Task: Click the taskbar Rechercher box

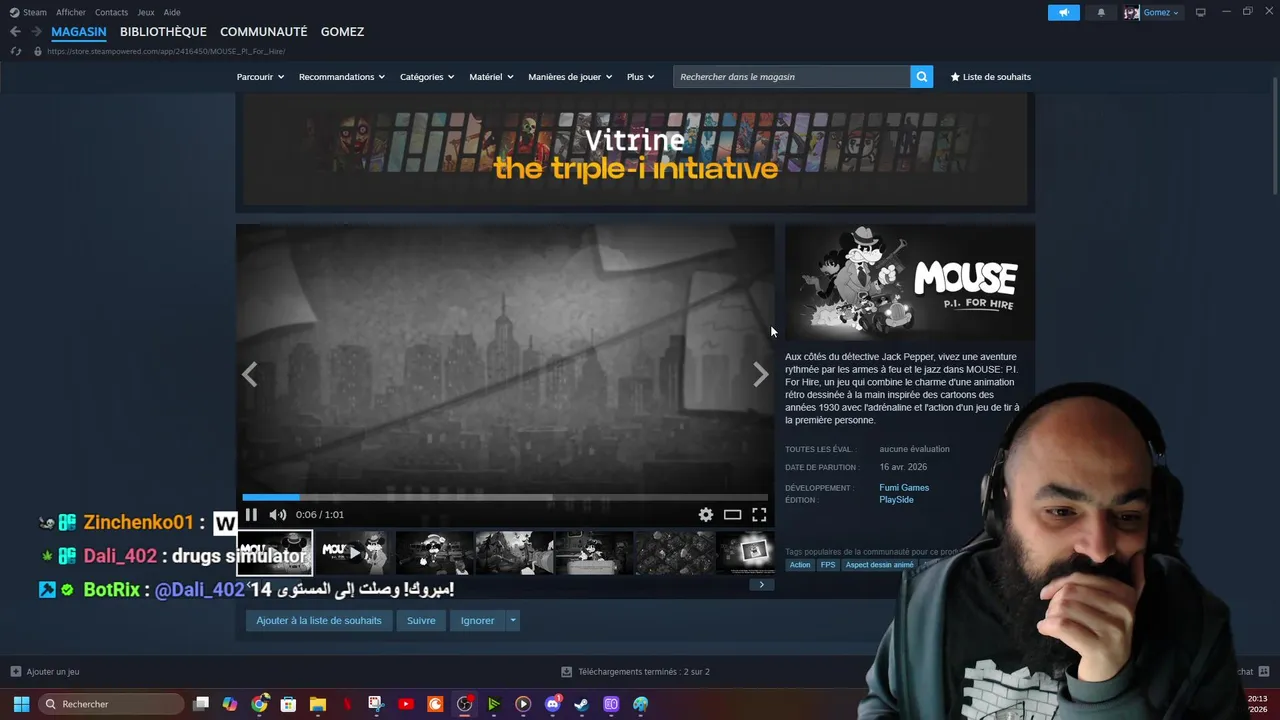Action: point(112,704)
